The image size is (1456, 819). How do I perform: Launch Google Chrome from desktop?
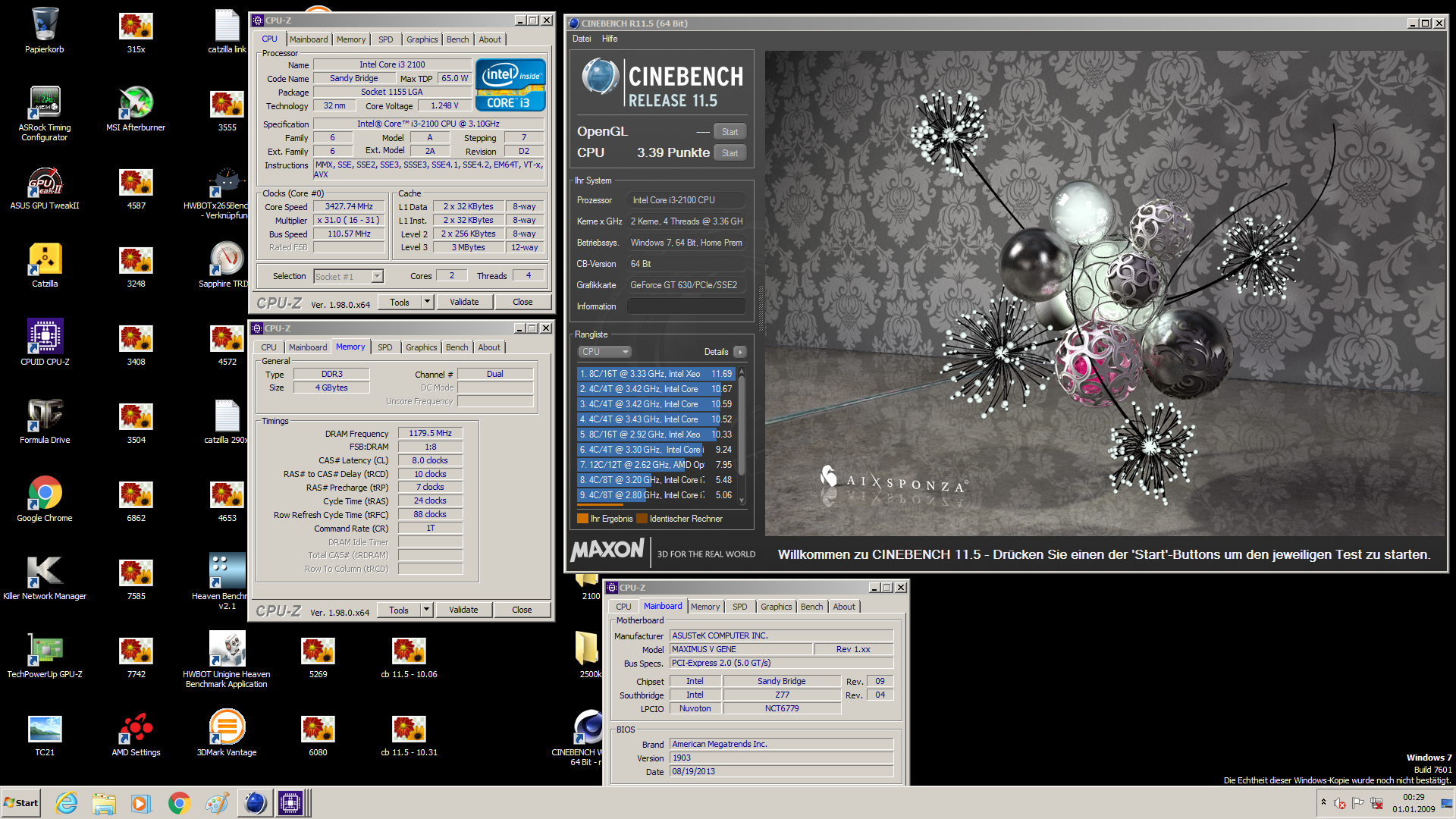(x=45, y=500)
